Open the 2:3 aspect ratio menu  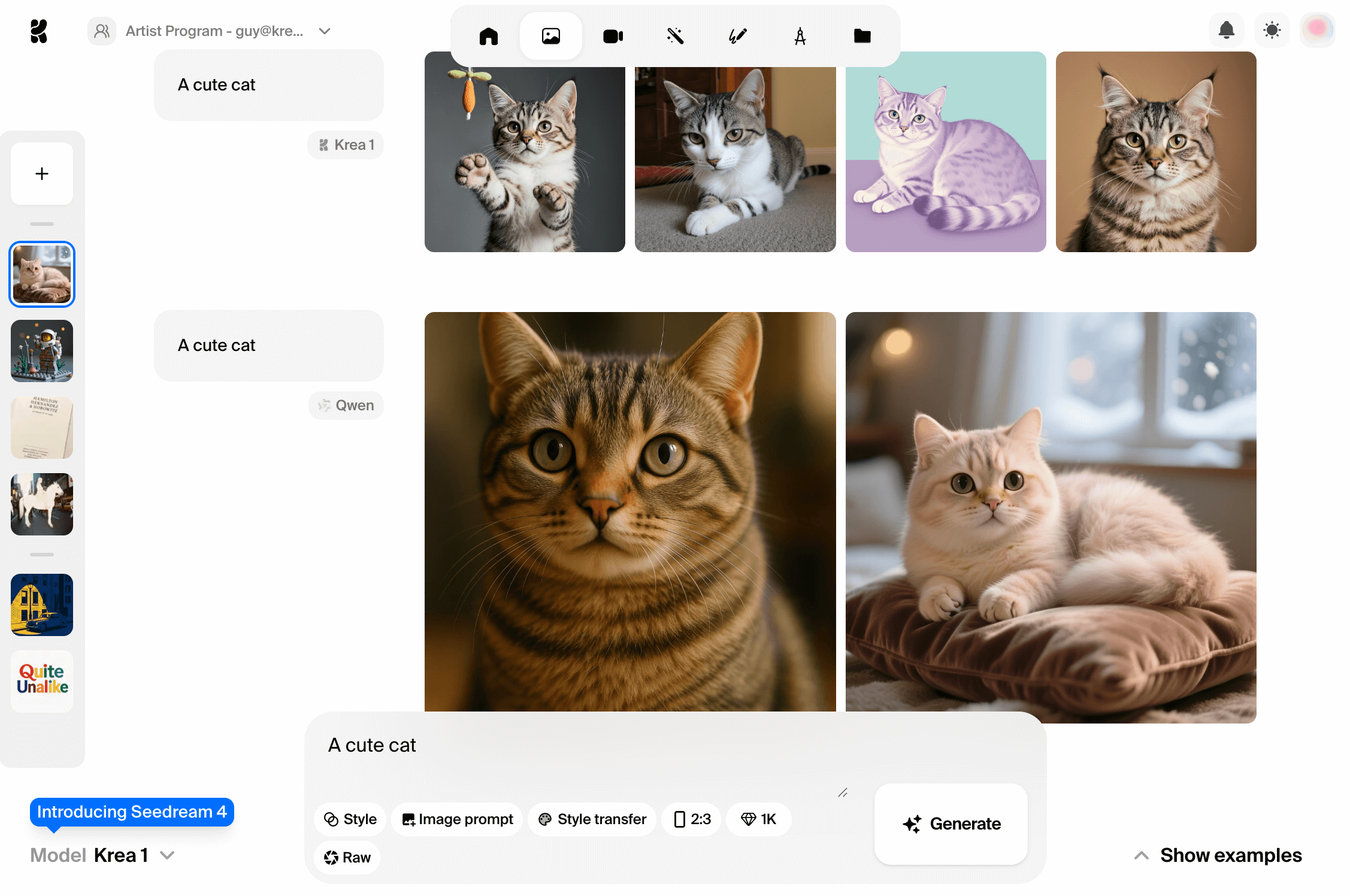click(692, 819)
